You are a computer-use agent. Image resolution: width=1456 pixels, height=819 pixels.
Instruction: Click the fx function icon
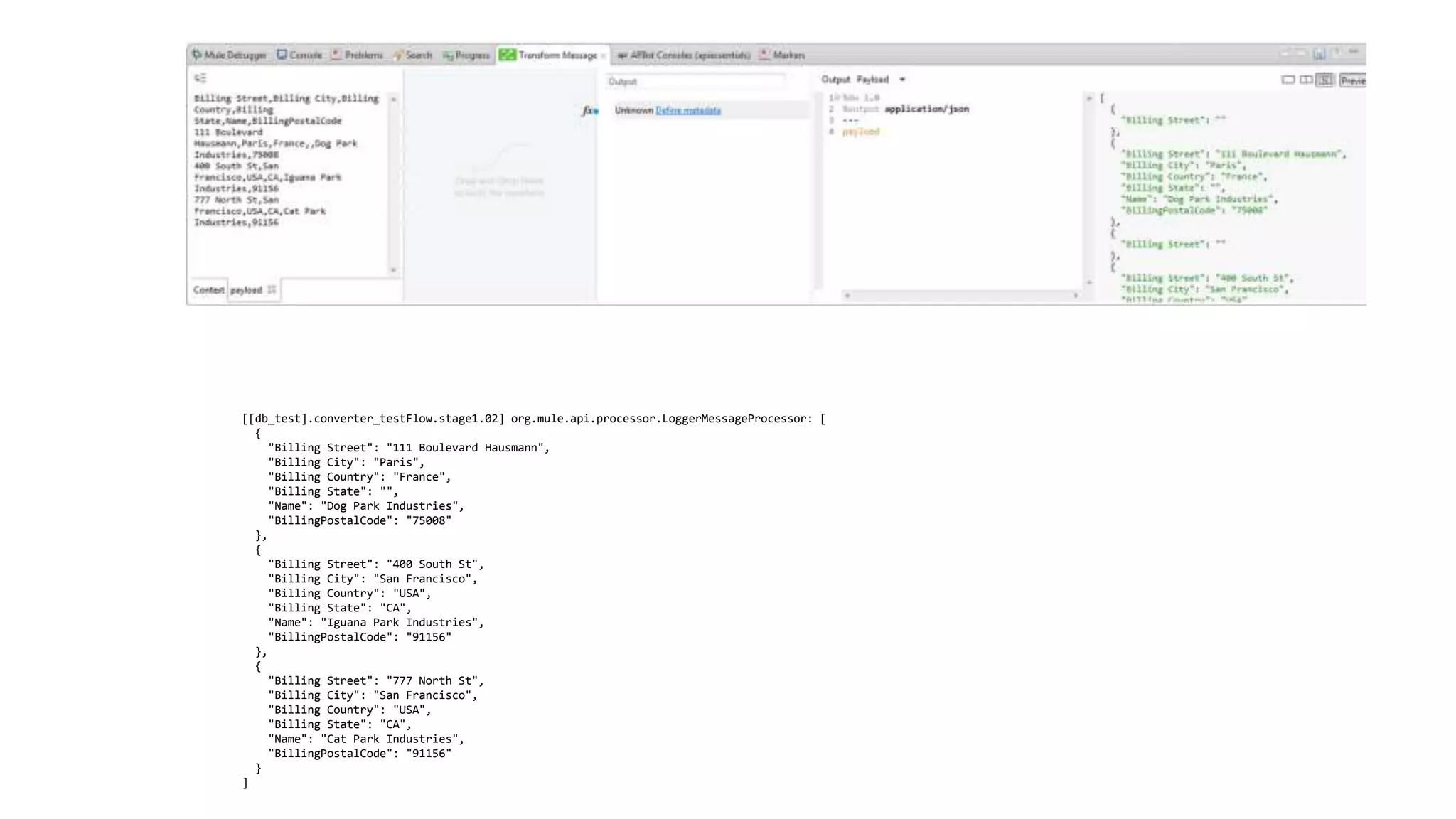pyautogui.click(x=590, y=110)
